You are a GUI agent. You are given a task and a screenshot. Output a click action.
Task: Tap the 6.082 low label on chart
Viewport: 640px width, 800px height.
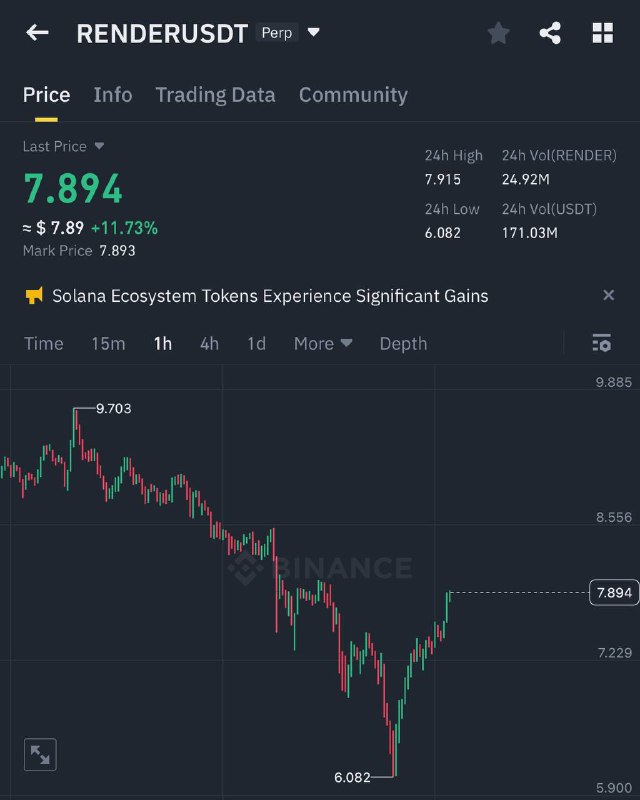(x=352, y=777)
